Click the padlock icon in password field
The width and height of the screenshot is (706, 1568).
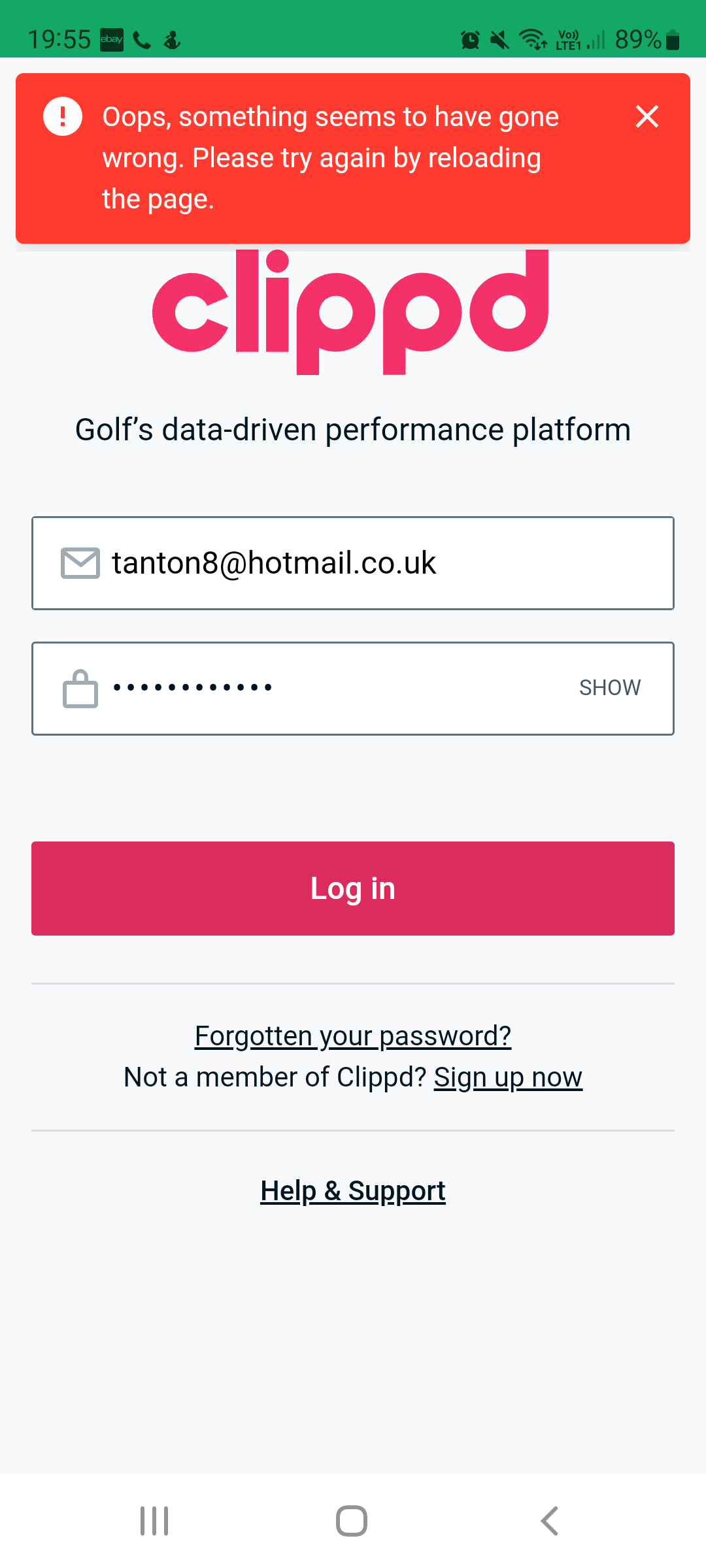pos(80,689)
